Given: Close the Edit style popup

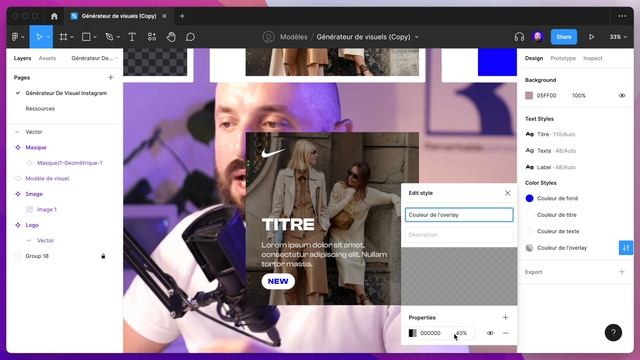Looking at the screenshot, I should pos(507,193).
